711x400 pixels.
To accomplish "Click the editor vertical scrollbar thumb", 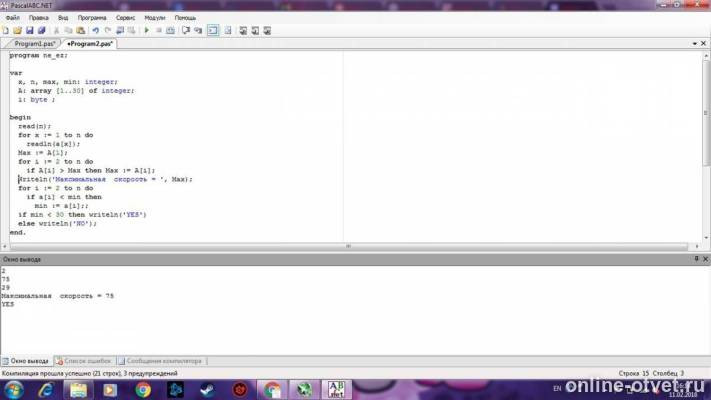I will [706, 112].
